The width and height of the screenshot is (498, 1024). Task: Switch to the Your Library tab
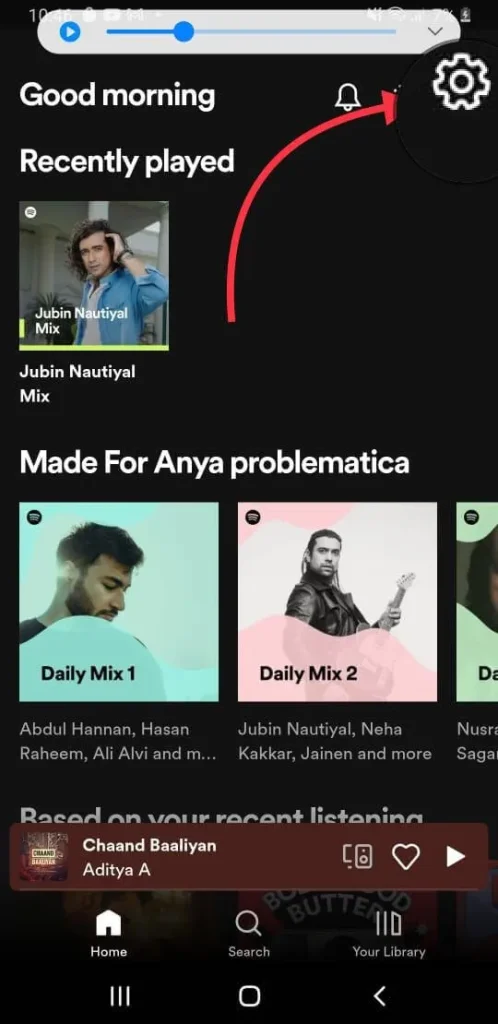point(389,934)
